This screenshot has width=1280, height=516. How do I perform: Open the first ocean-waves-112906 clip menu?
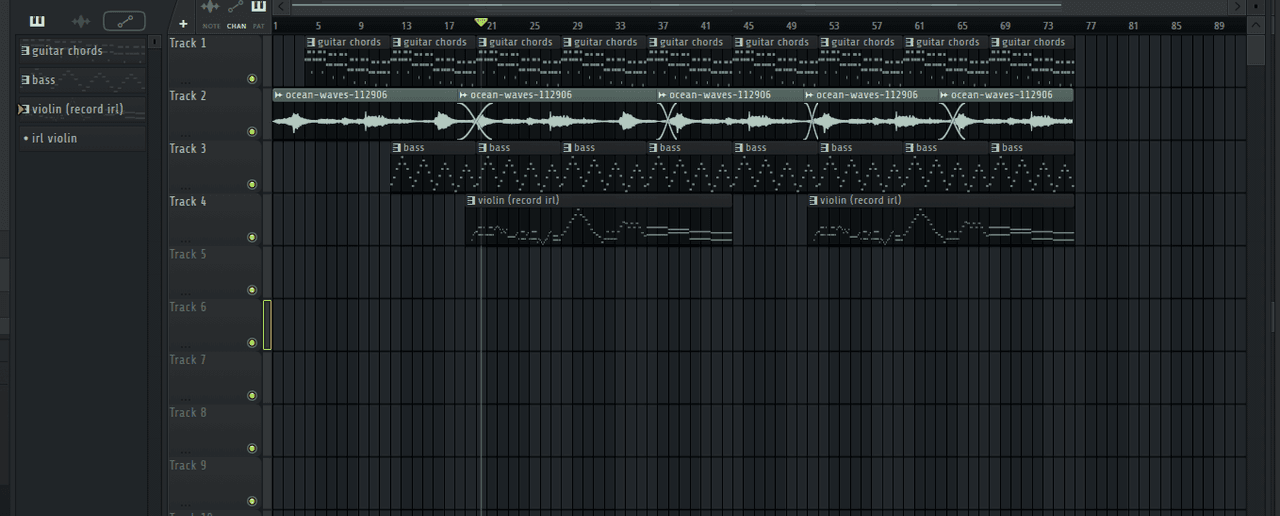pos(278,95)
